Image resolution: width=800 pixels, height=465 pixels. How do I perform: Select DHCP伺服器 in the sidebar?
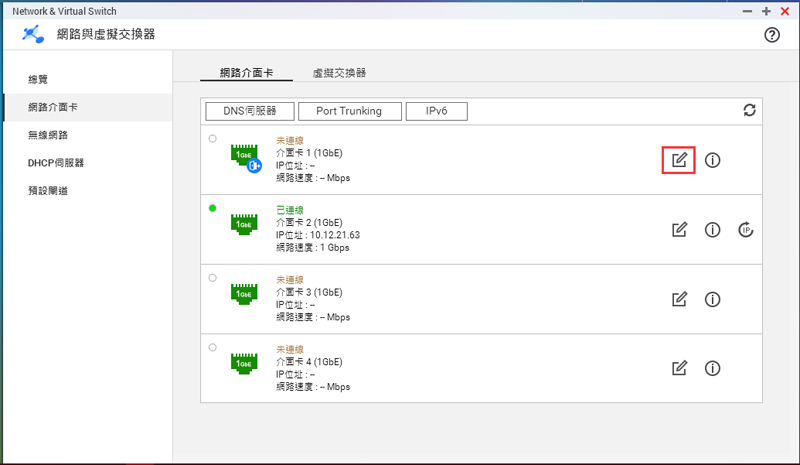coord(56,163)
